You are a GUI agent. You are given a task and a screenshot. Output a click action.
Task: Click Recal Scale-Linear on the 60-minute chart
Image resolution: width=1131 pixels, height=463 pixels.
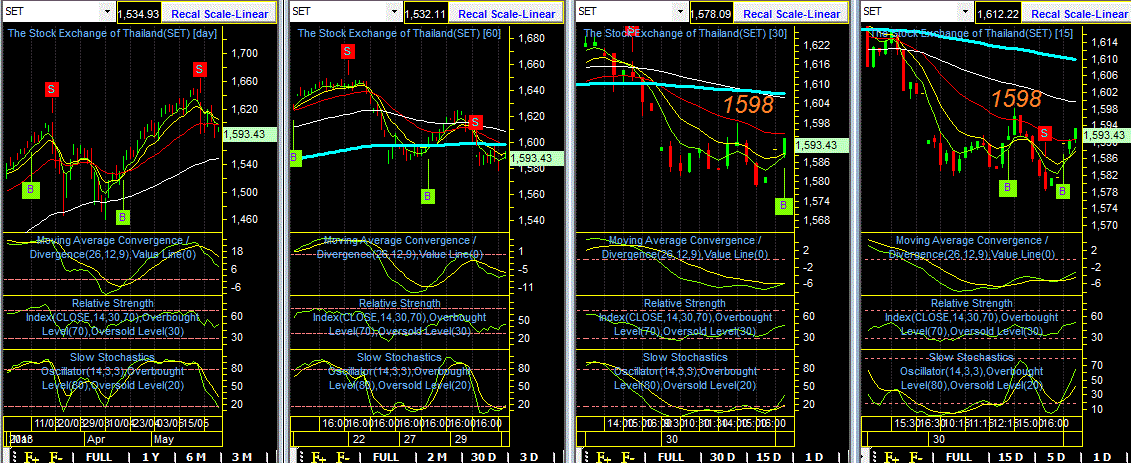[506, 14]
